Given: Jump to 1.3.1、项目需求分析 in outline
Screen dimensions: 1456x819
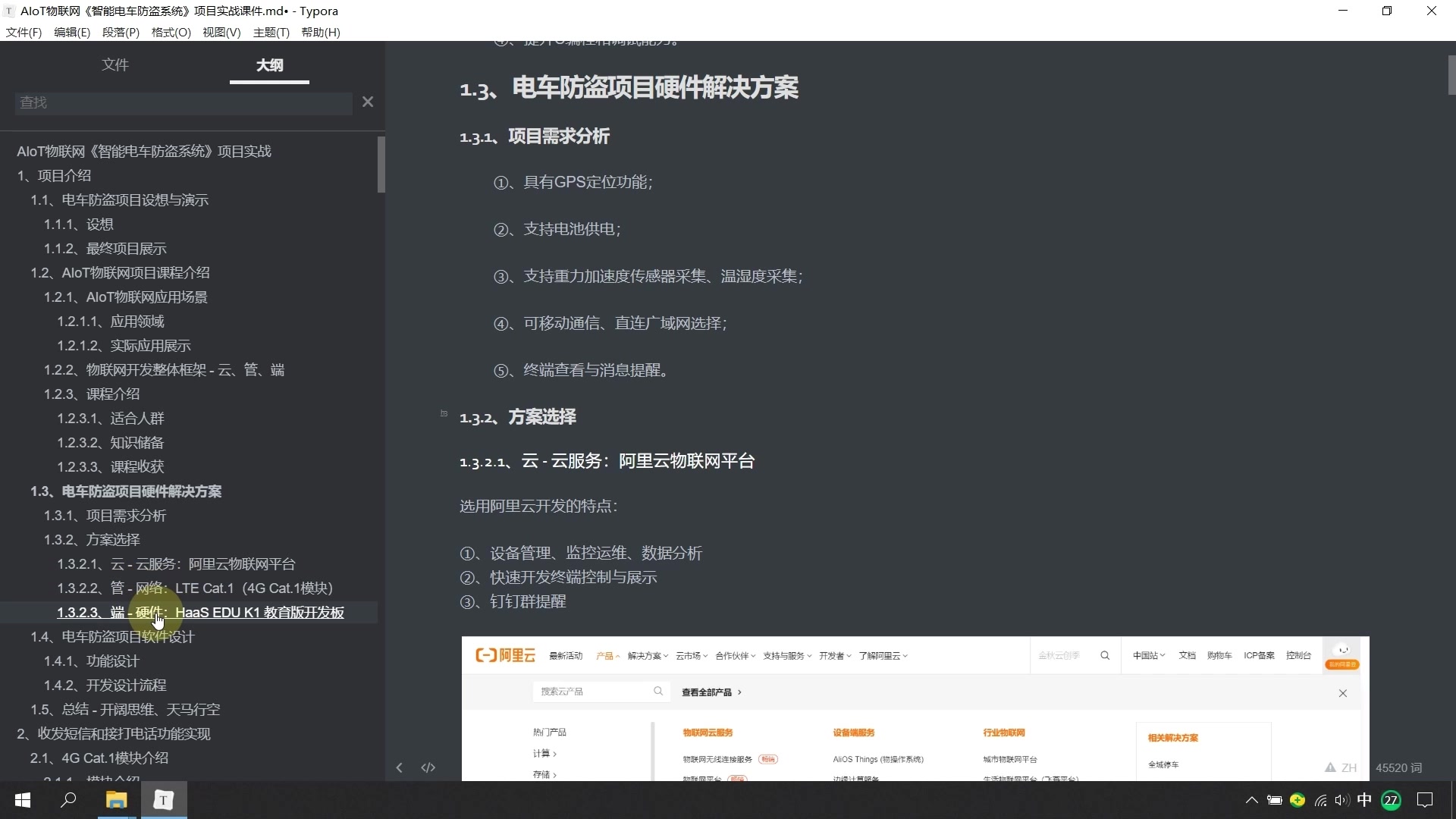Looking at the screenshot, I should (x=105, y=516).
